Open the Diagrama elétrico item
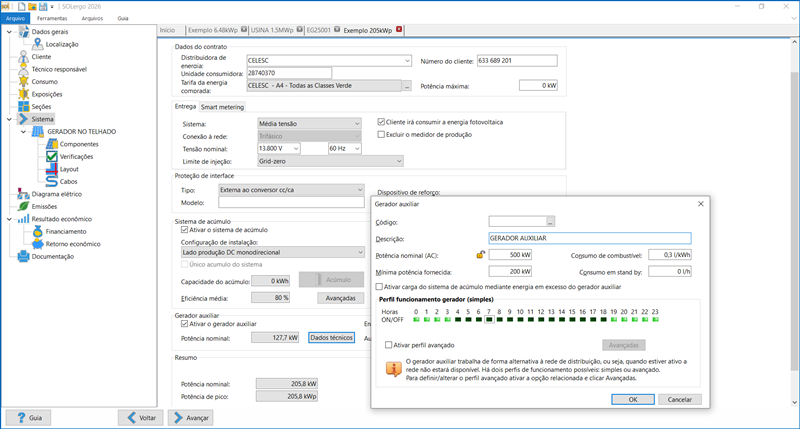 click(58, 194)
